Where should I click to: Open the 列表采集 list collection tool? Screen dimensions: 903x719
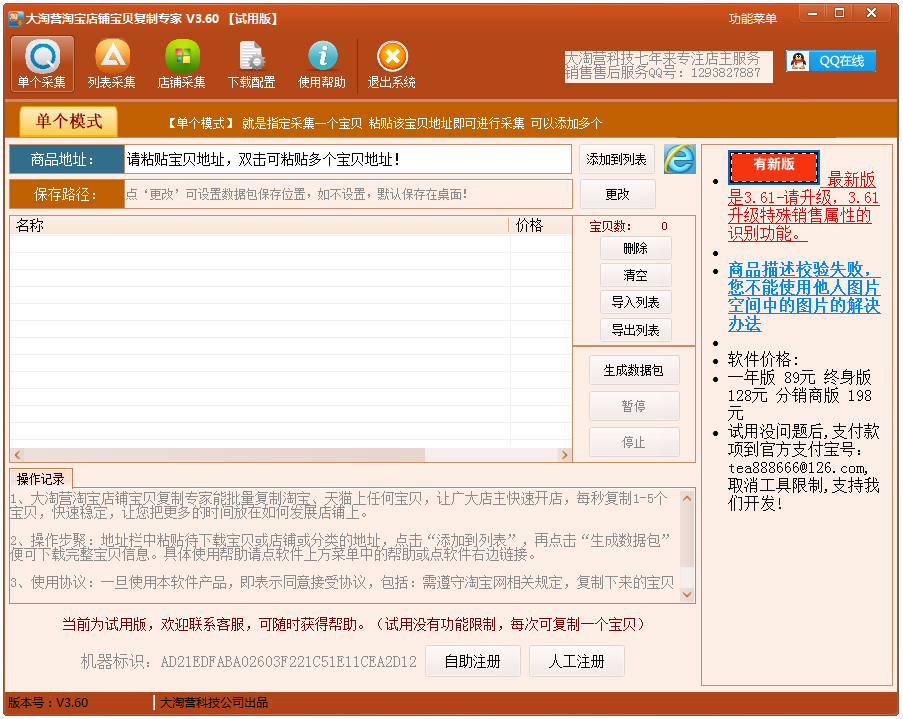click(x=111, y=65)
